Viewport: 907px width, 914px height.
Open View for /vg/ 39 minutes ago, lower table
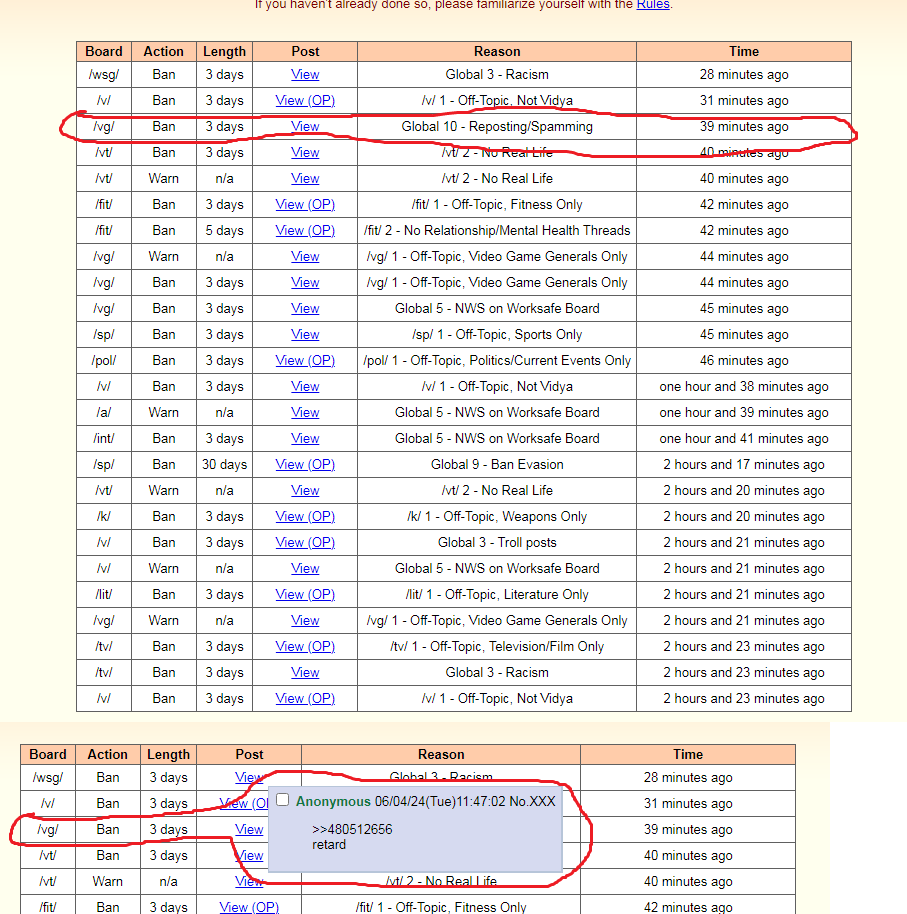click(x=249, y=829)
